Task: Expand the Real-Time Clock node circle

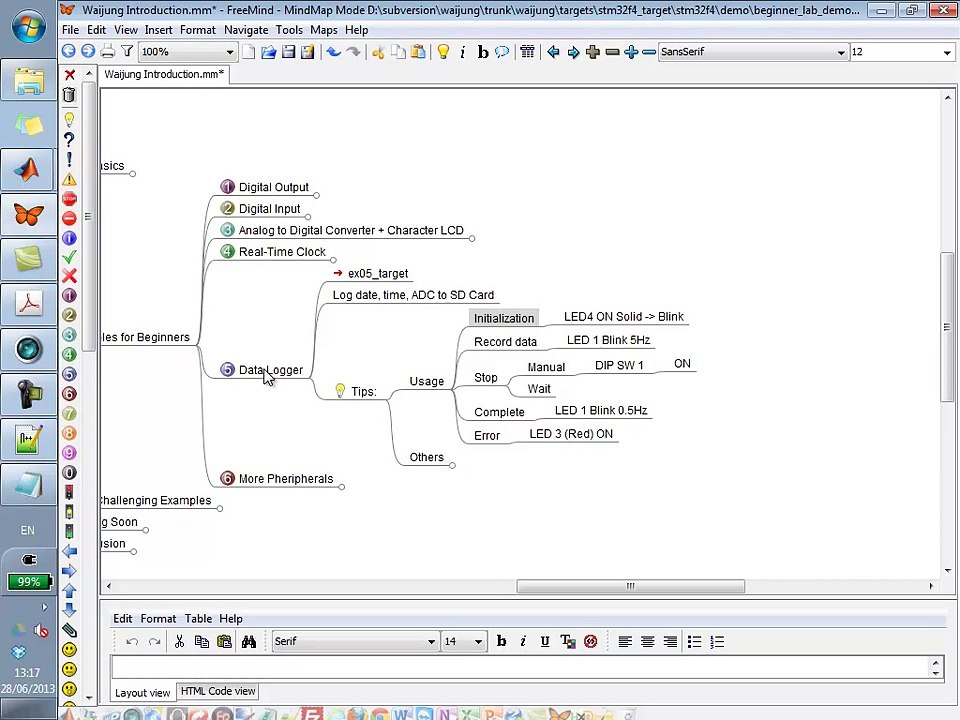Action: pos(333,260)
